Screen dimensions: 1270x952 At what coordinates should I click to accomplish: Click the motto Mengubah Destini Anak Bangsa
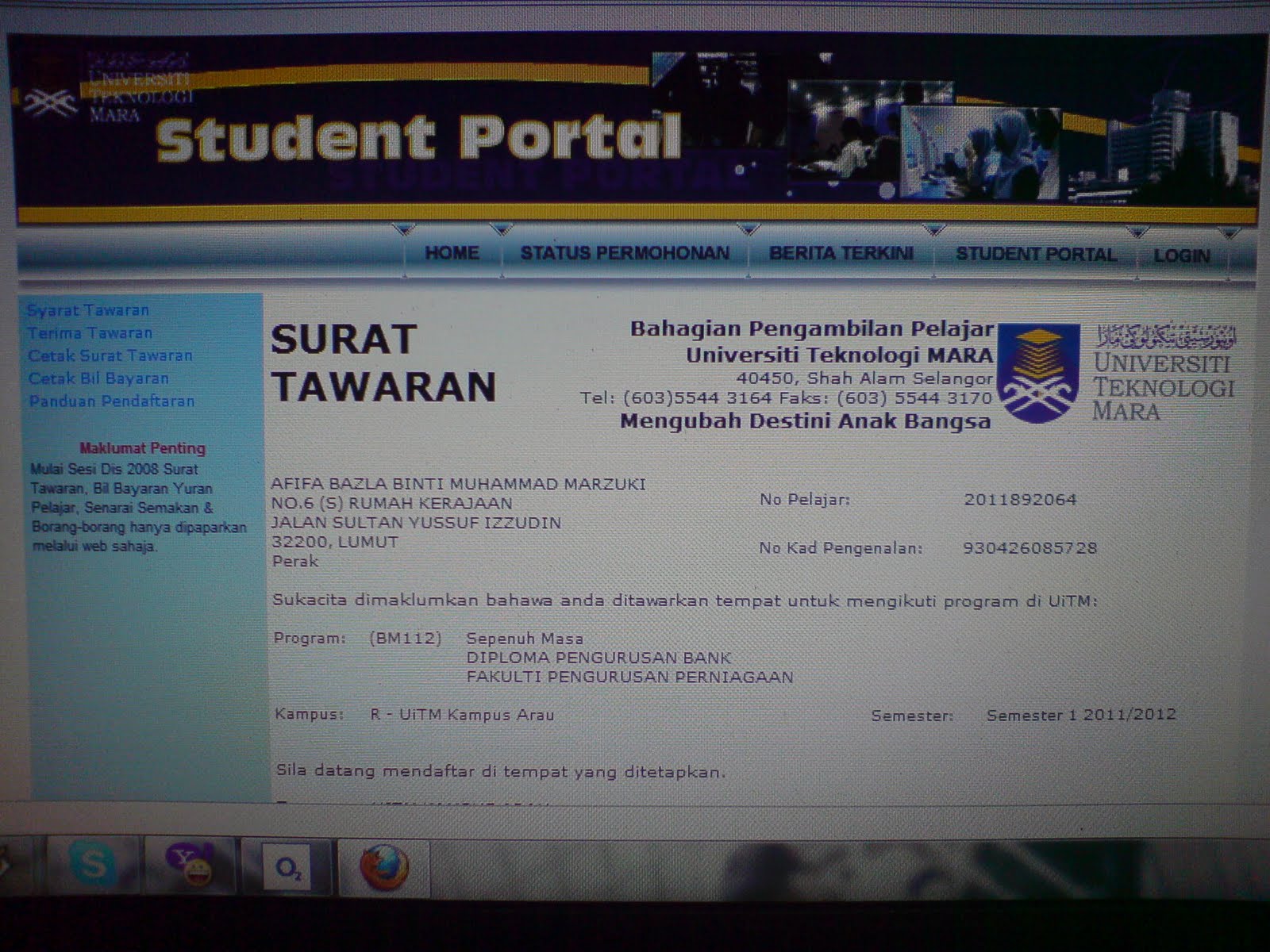(806, 421)
